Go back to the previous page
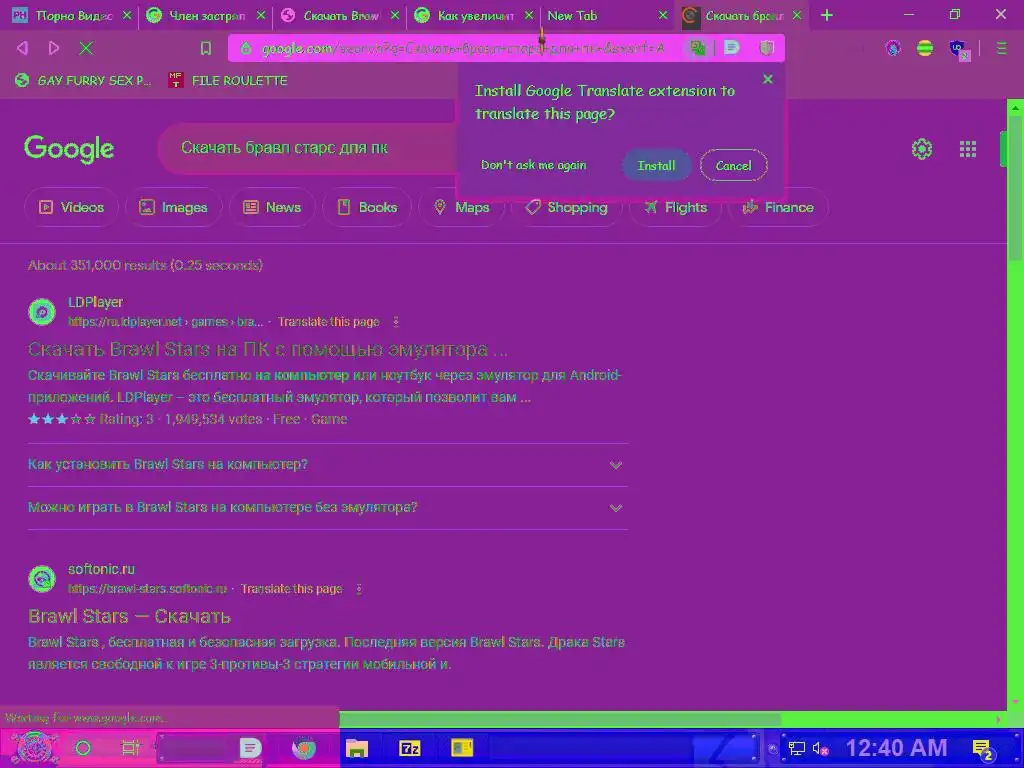The width and height of the screenshot is (1024, 768). 22,48
